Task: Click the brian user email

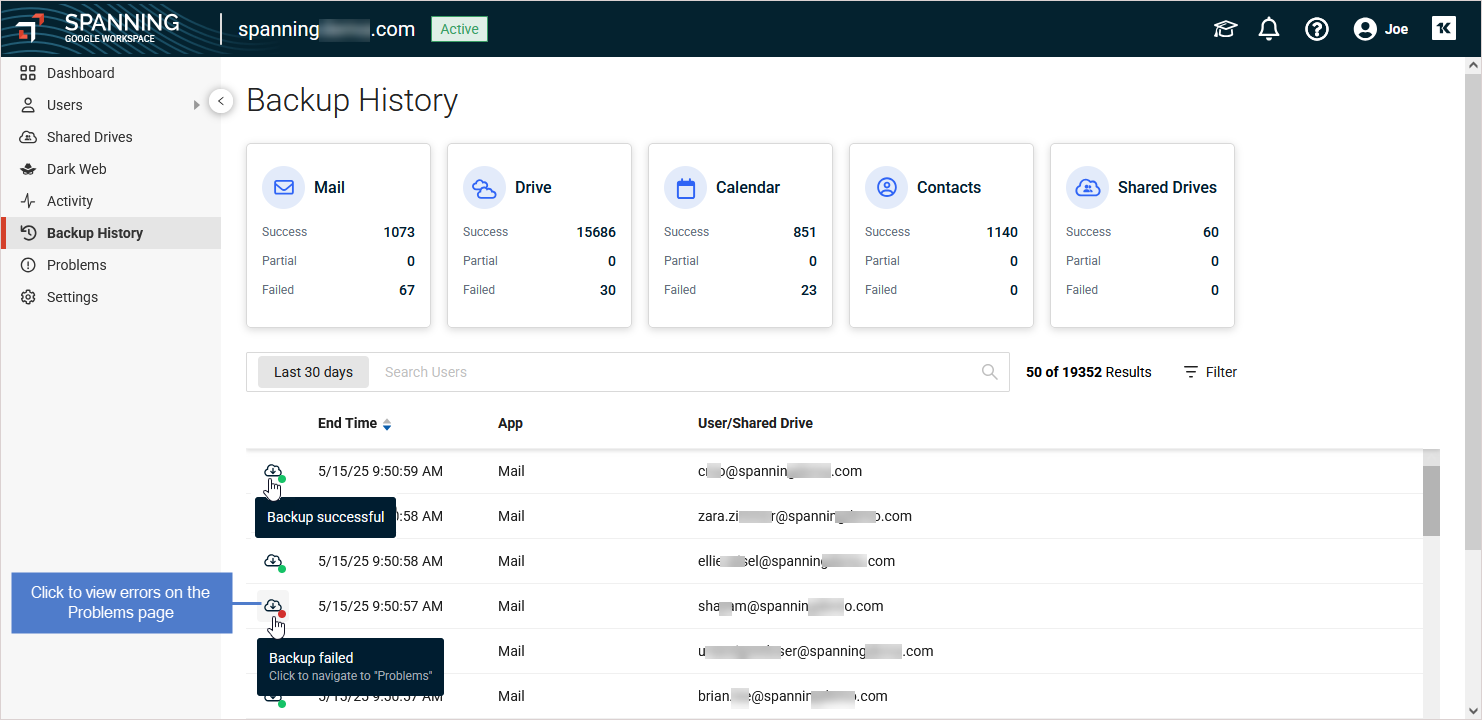Action: [792, 696]
